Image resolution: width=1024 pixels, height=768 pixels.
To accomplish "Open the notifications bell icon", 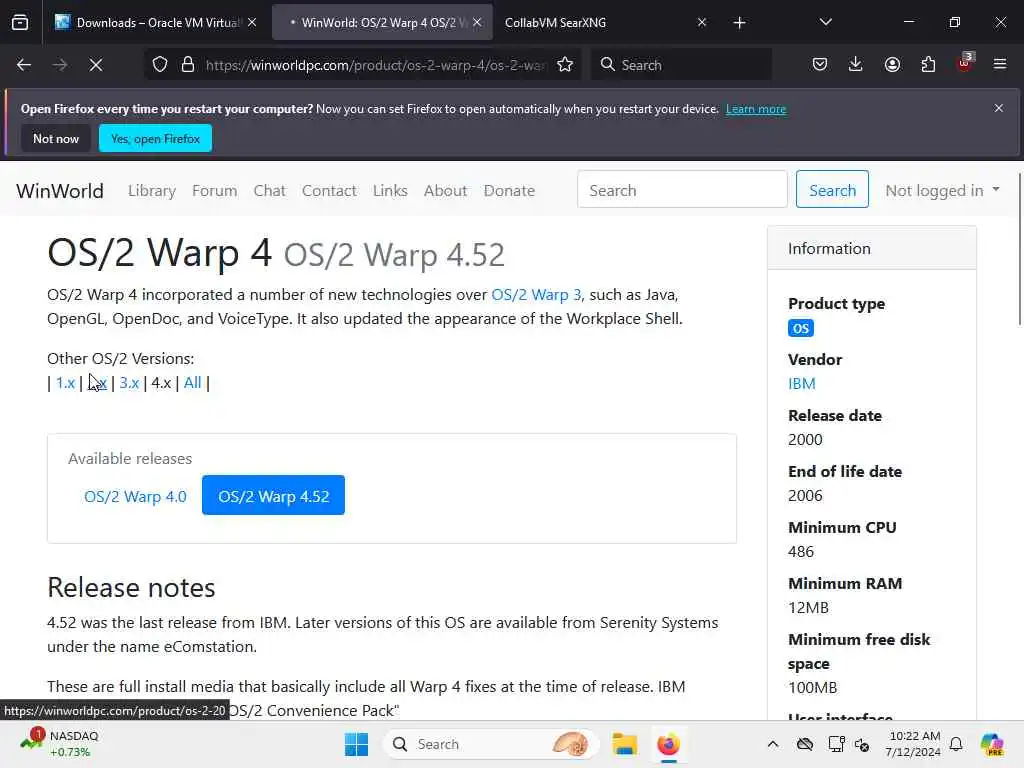I will coord(956,744).
